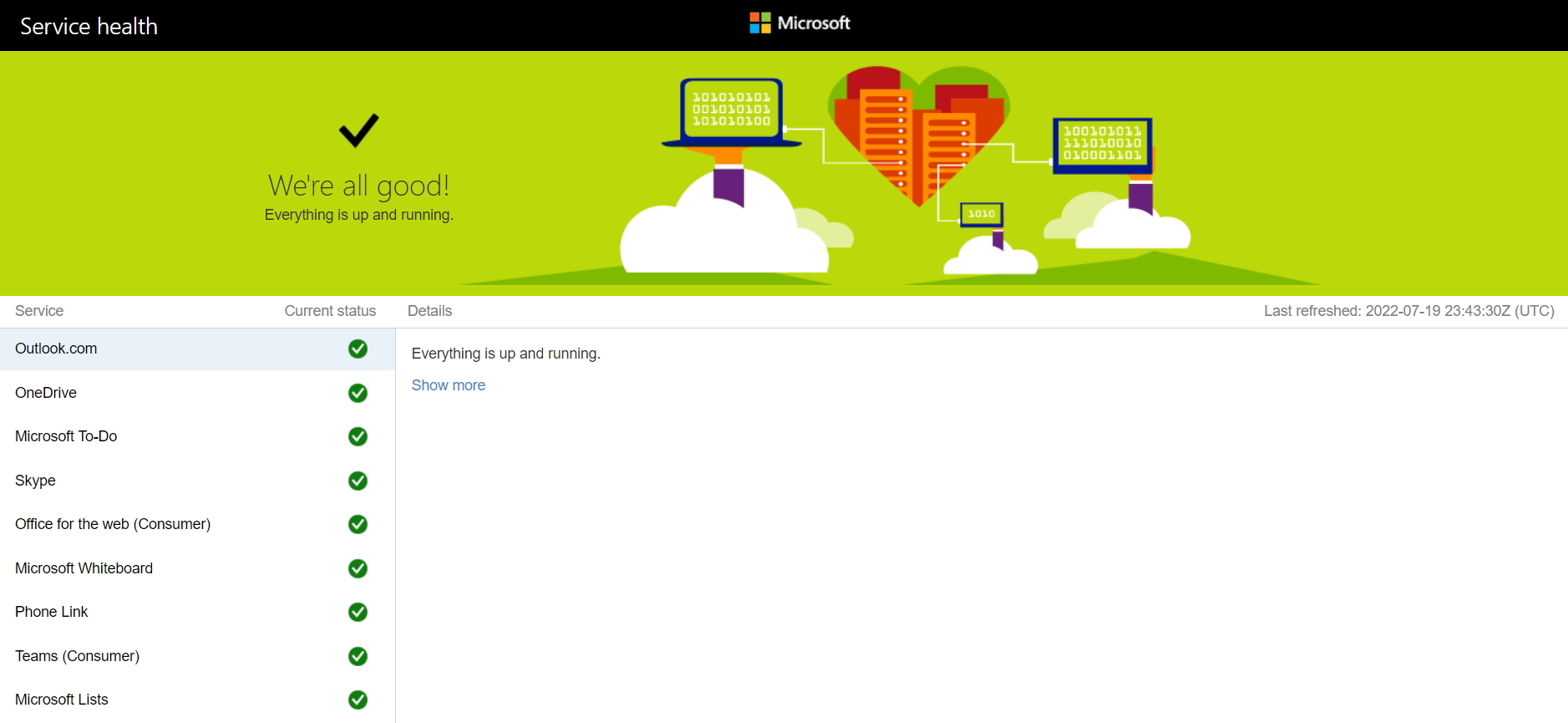Click OneDrive's green status check icon

click(358, 393)
